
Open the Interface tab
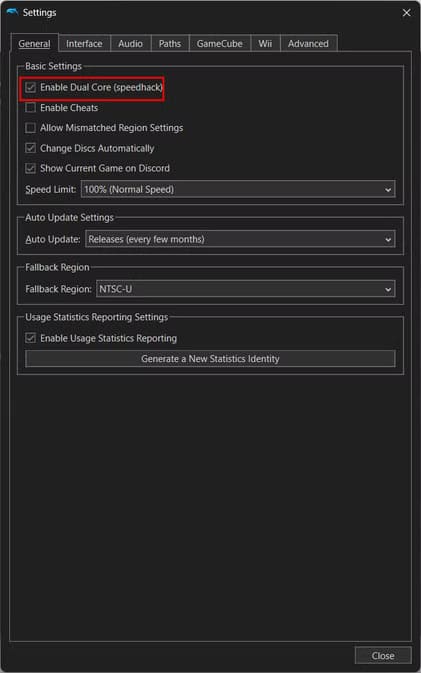click(84, 43)
